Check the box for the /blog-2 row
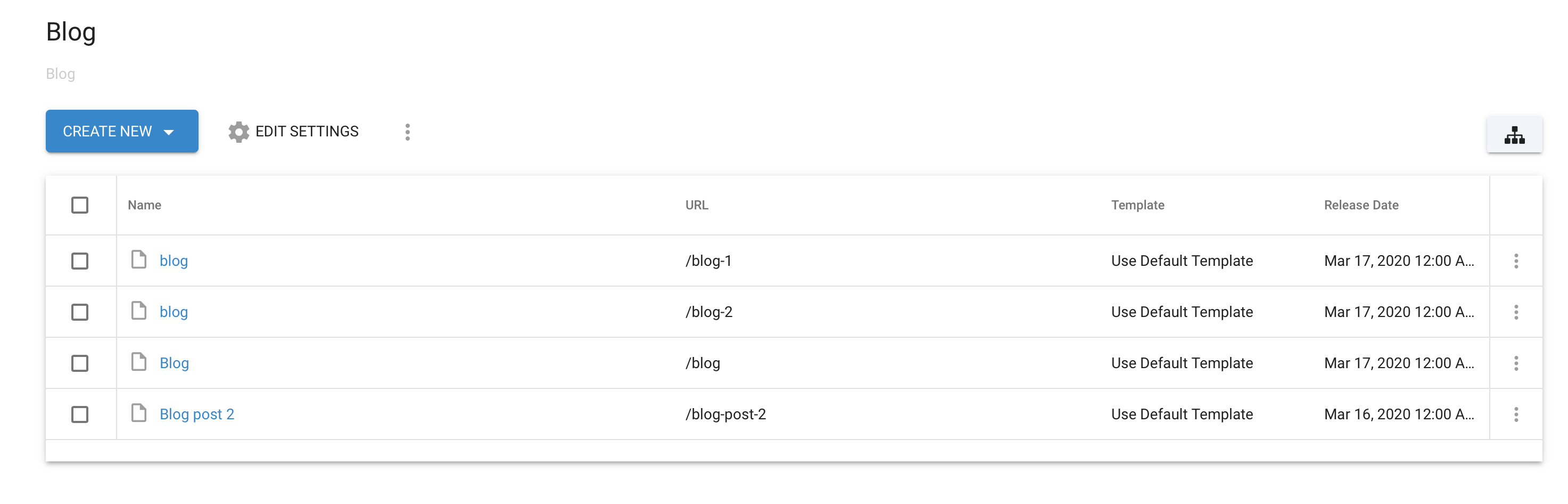 pos(80,312)
